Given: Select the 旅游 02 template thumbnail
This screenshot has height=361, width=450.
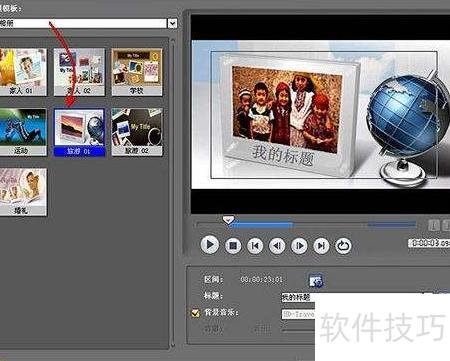Looking at the screenshot, I should pos(137,132).
